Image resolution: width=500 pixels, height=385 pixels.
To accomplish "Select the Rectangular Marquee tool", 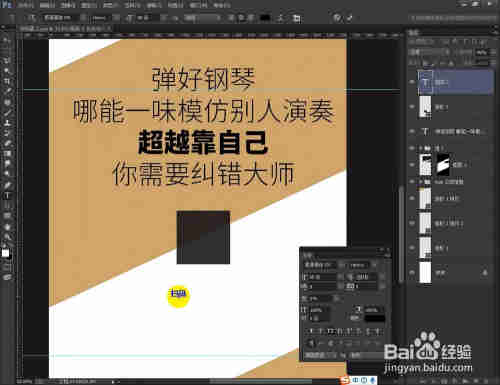I will [x=7, y=50].
